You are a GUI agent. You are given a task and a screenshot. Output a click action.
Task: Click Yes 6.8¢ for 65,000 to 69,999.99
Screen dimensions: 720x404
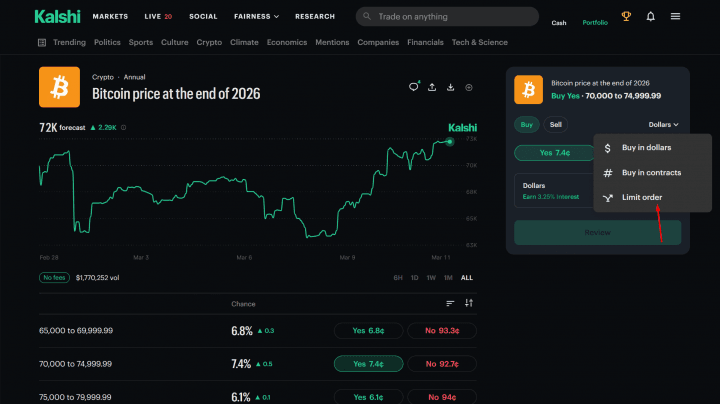point(368,330)
